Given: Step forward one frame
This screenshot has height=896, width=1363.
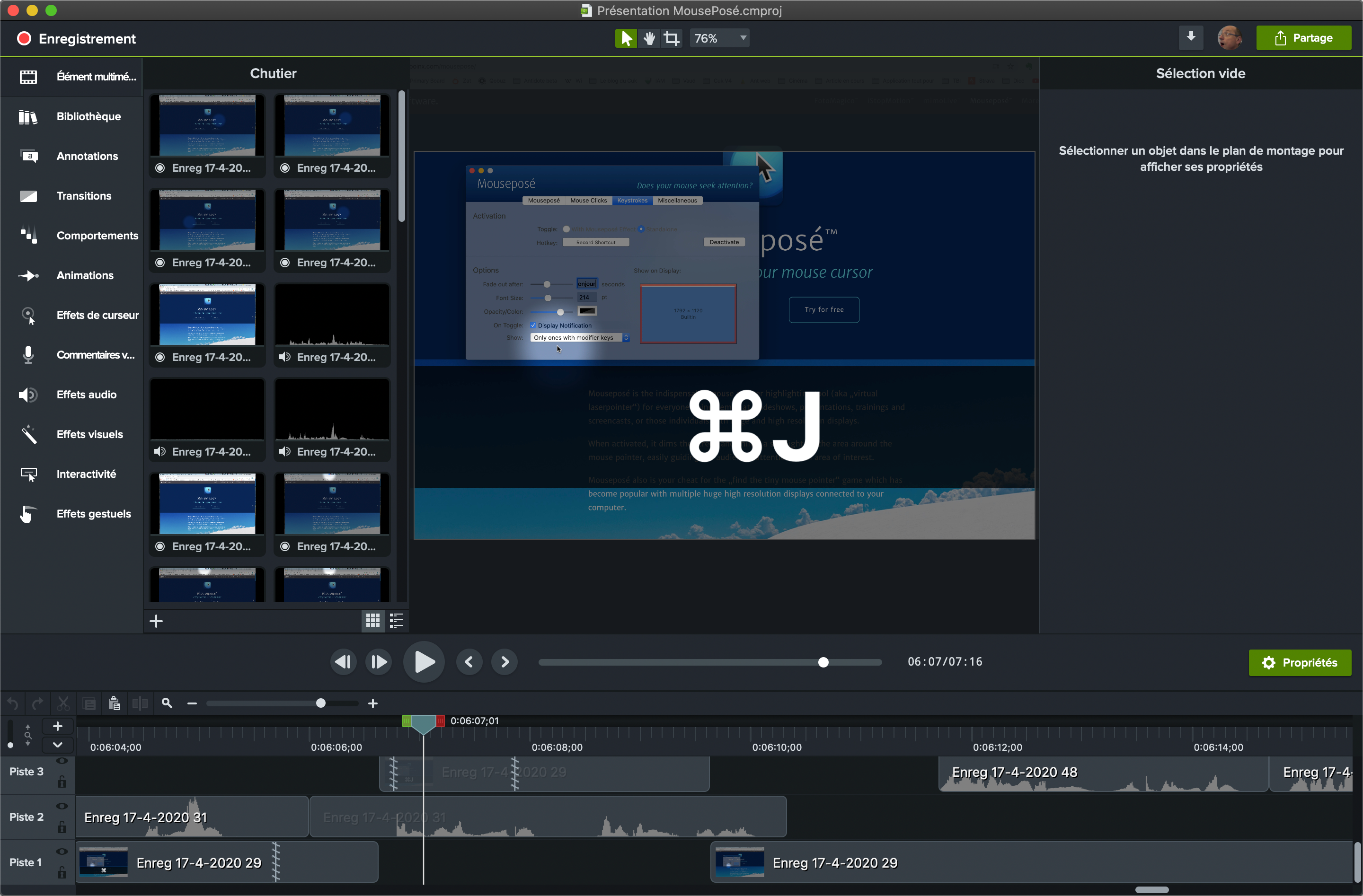Looking at the screenshot, I should point(378,662).
